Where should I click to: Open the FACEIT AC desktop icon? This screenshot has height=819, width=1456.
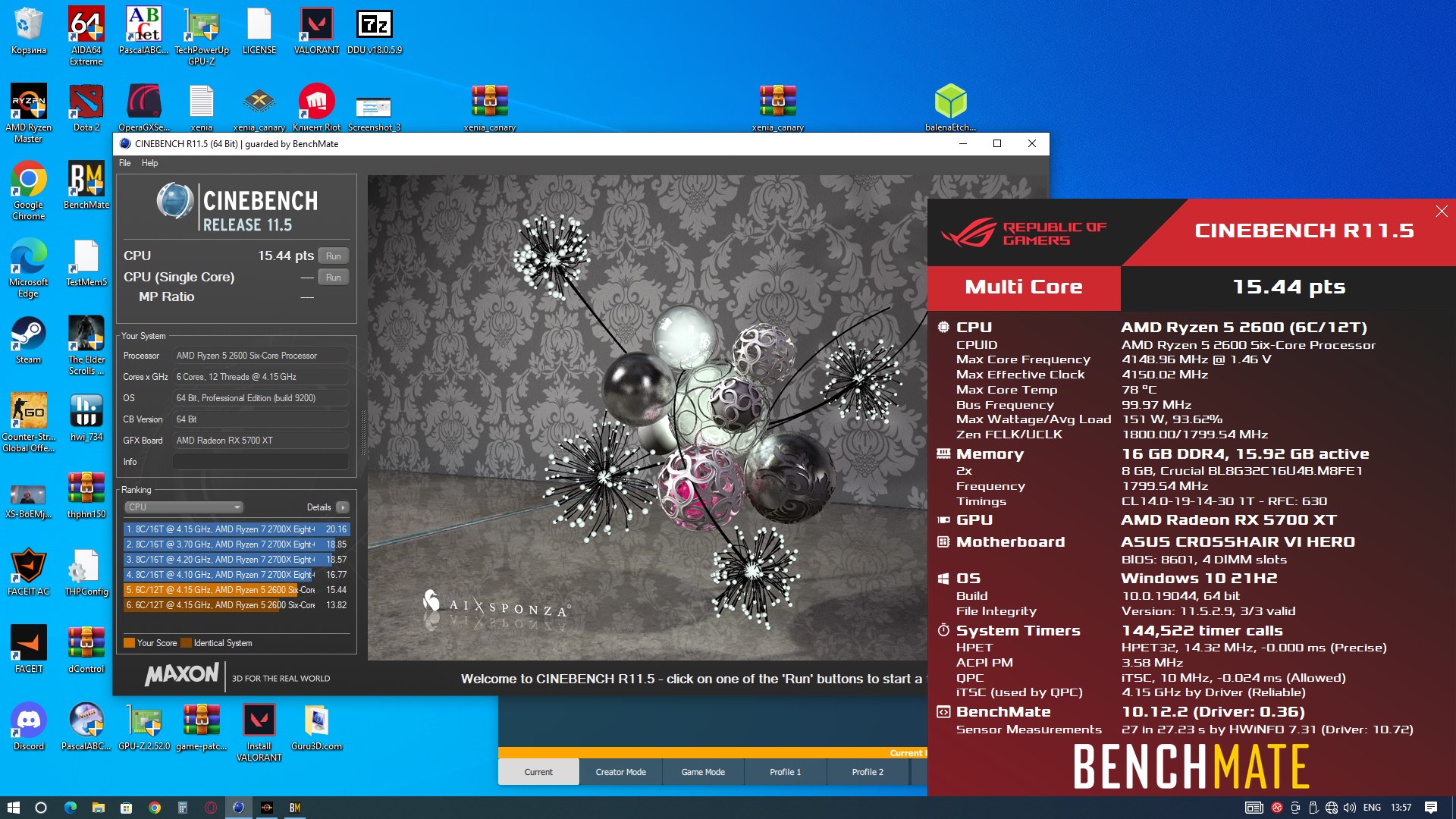tap(28, 572)
